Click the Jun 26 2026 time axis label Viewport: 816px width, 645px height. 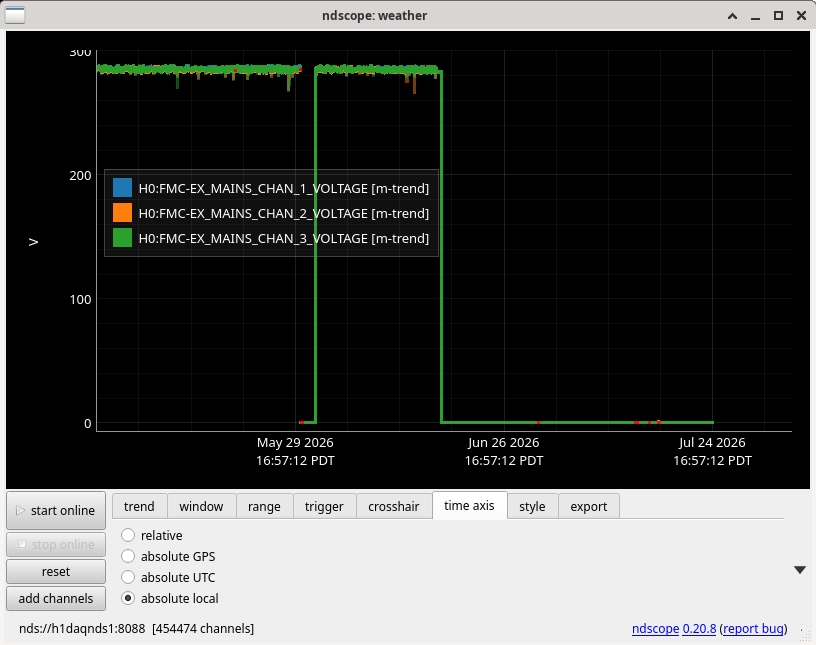tap(504, 451)
